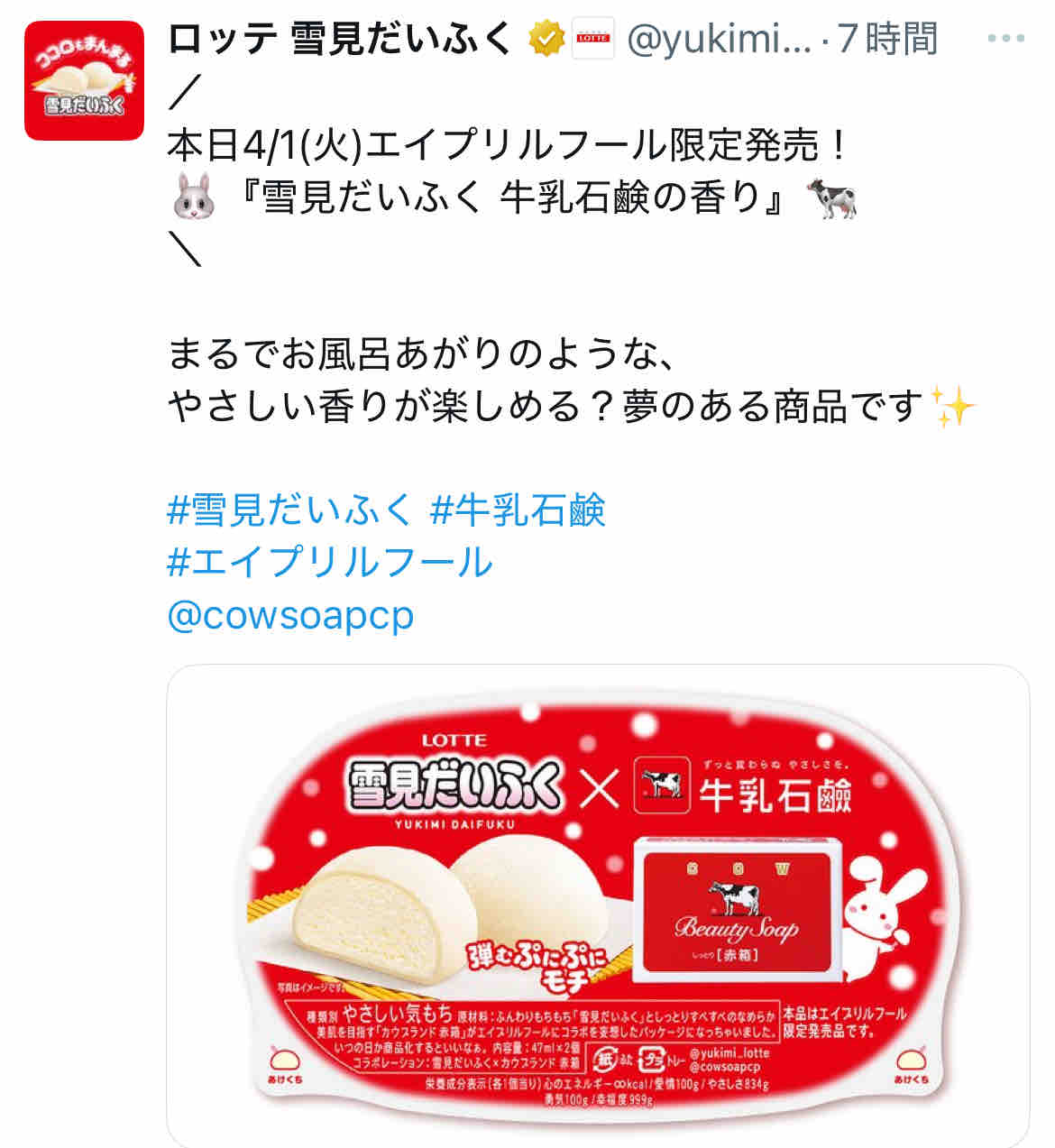Open the attached product package image
The image size is (1055, 1148).
coord(598,905)
